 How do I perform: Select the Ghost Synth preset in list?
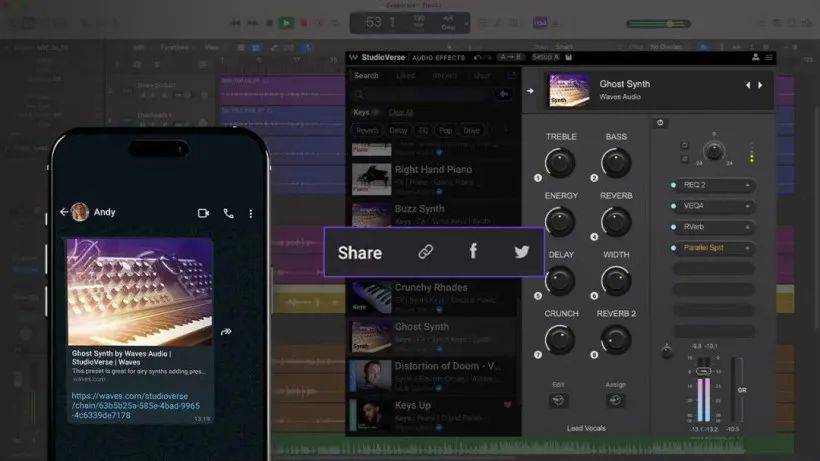pyautogui.click(x=434, y=337)
